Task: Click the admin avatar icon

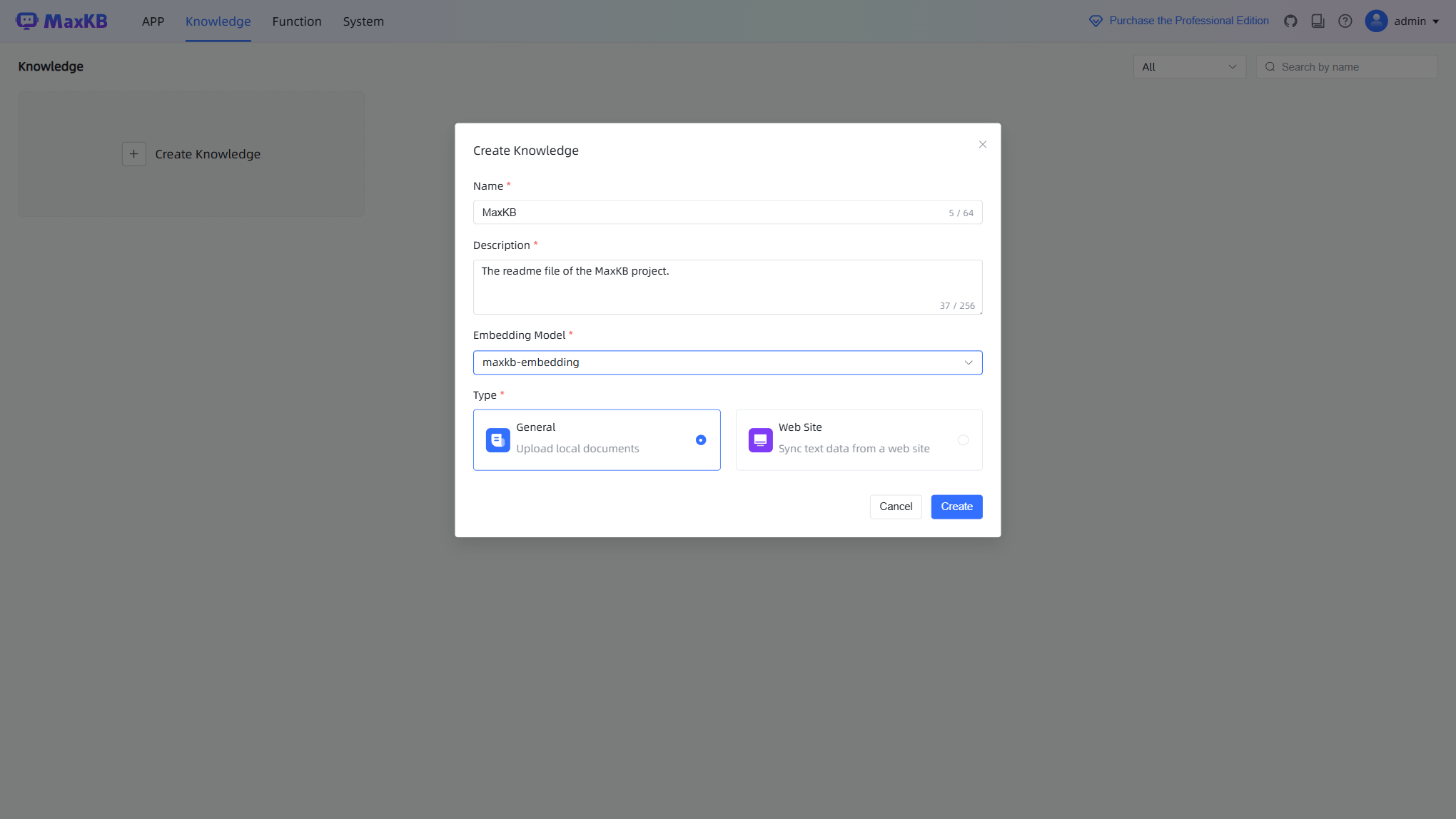Action: pos(1376,21)
